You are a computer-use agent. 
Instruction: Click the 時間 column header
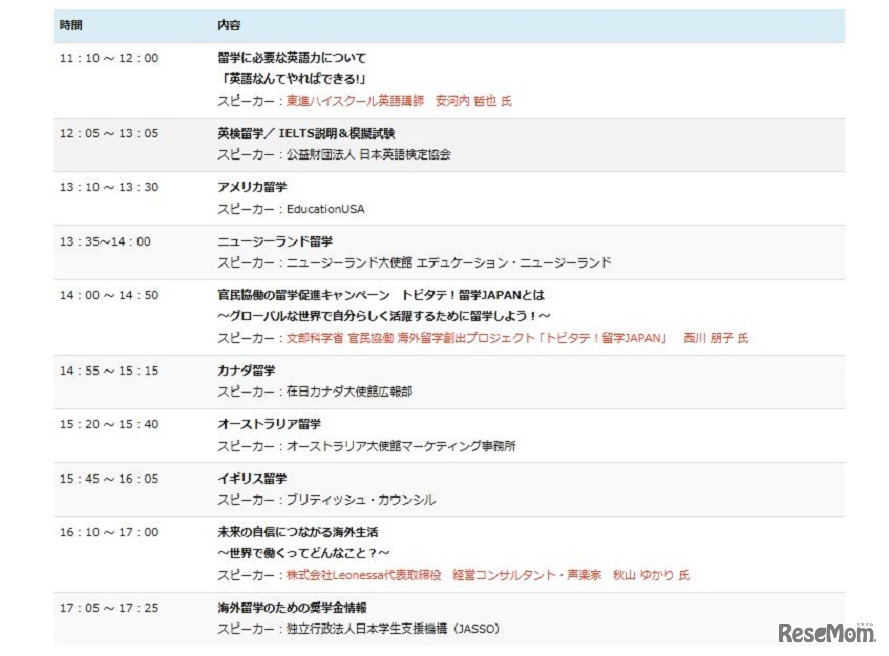(x=71, y=25)
